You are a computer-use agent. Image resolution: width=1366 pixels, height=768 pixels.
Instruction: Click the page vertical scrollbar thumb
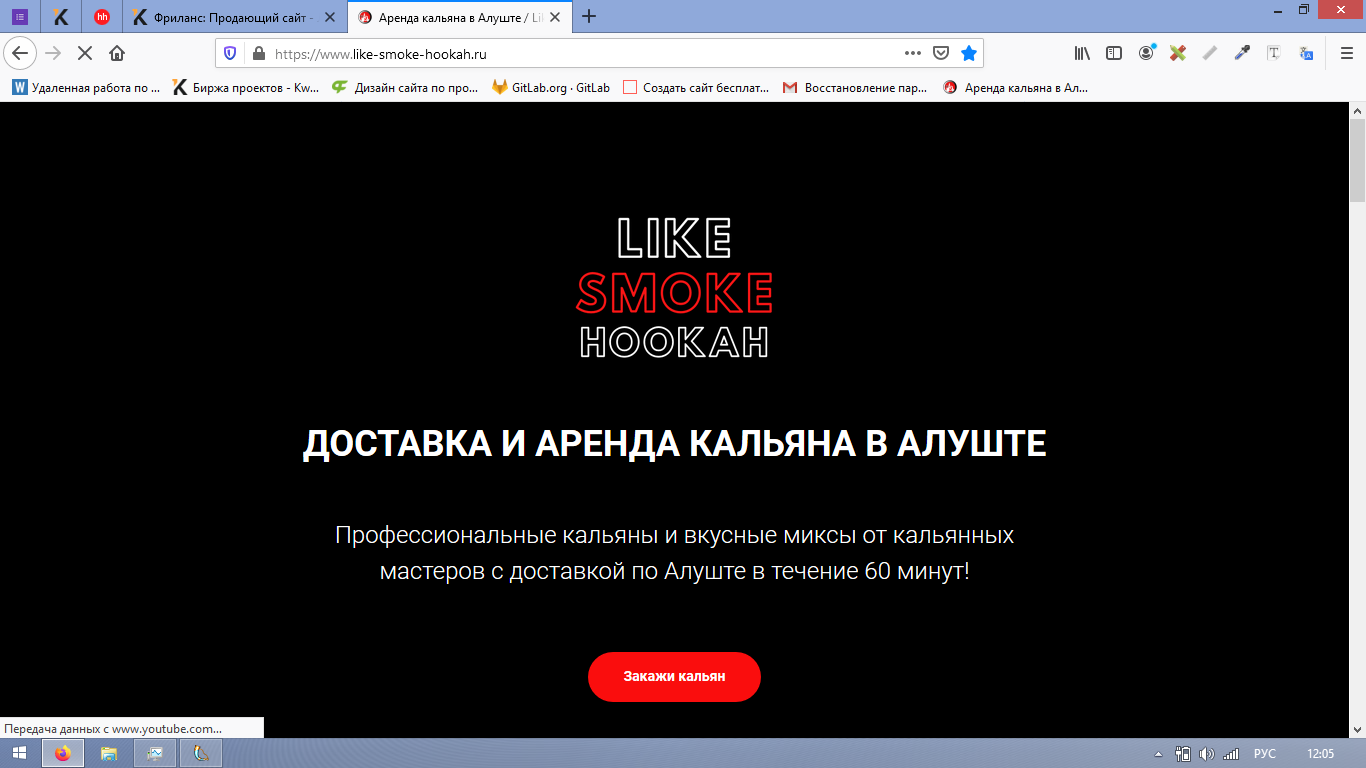point(1357,160)
